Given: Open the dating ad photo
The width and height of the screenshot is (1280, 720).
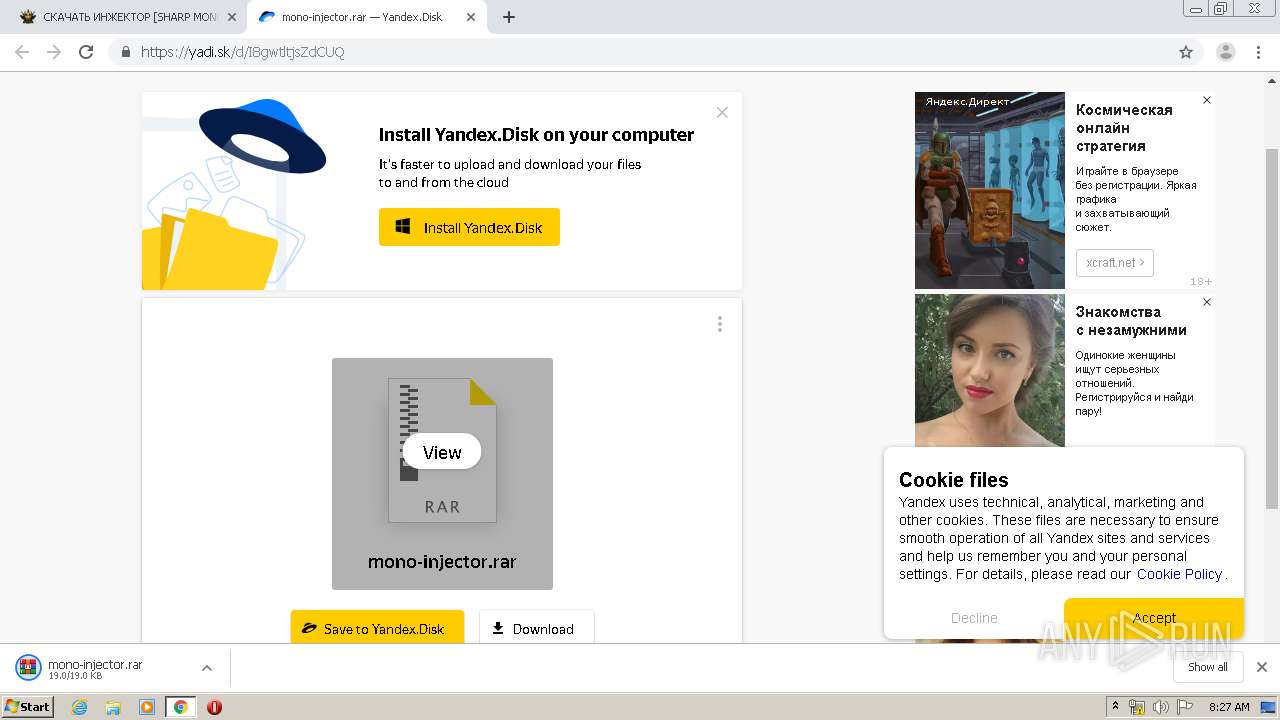Looking at the screenshot, I should [990, 370].
